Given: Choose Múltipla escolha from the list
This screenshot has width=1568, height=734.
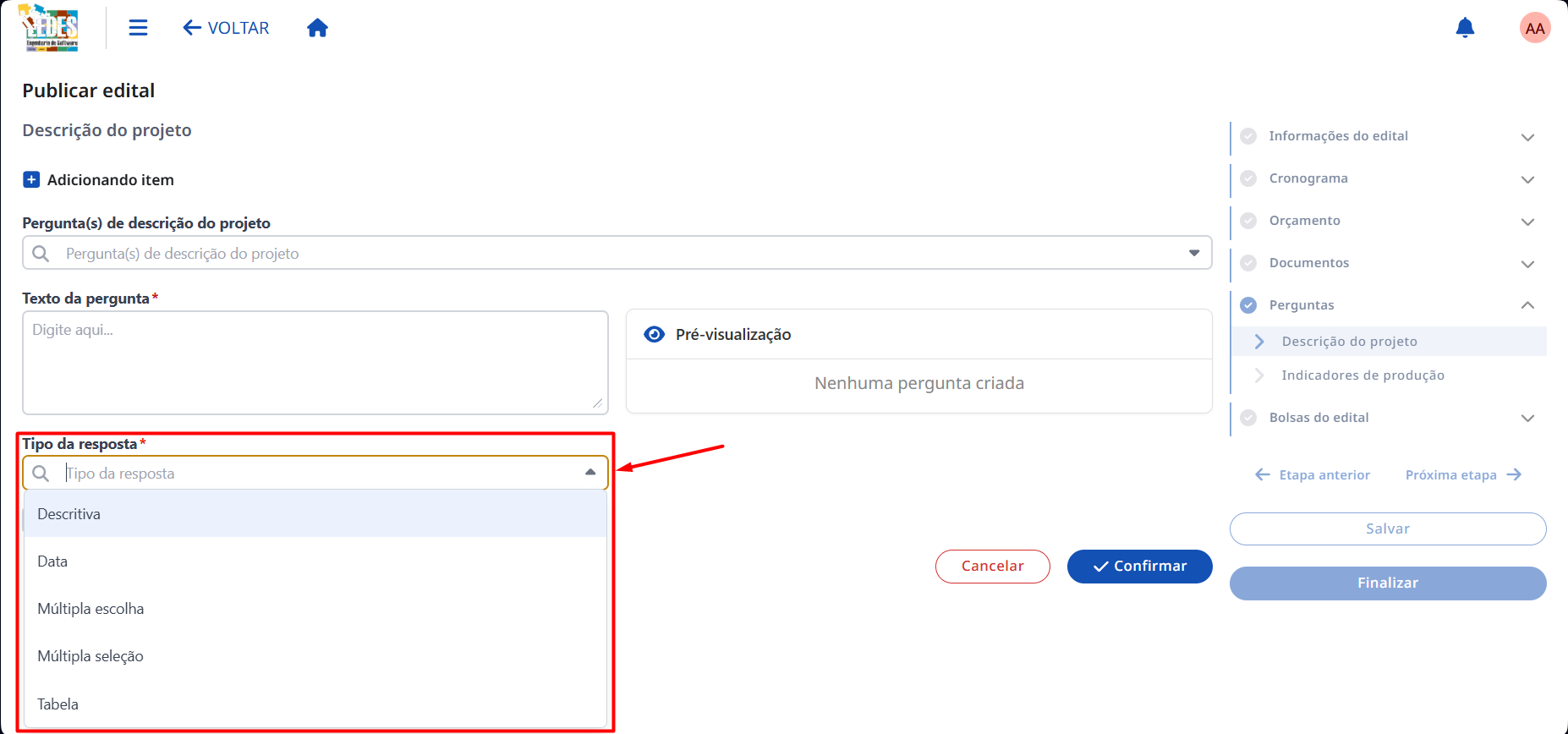Looking at the screenshot, I should [315, 608].
